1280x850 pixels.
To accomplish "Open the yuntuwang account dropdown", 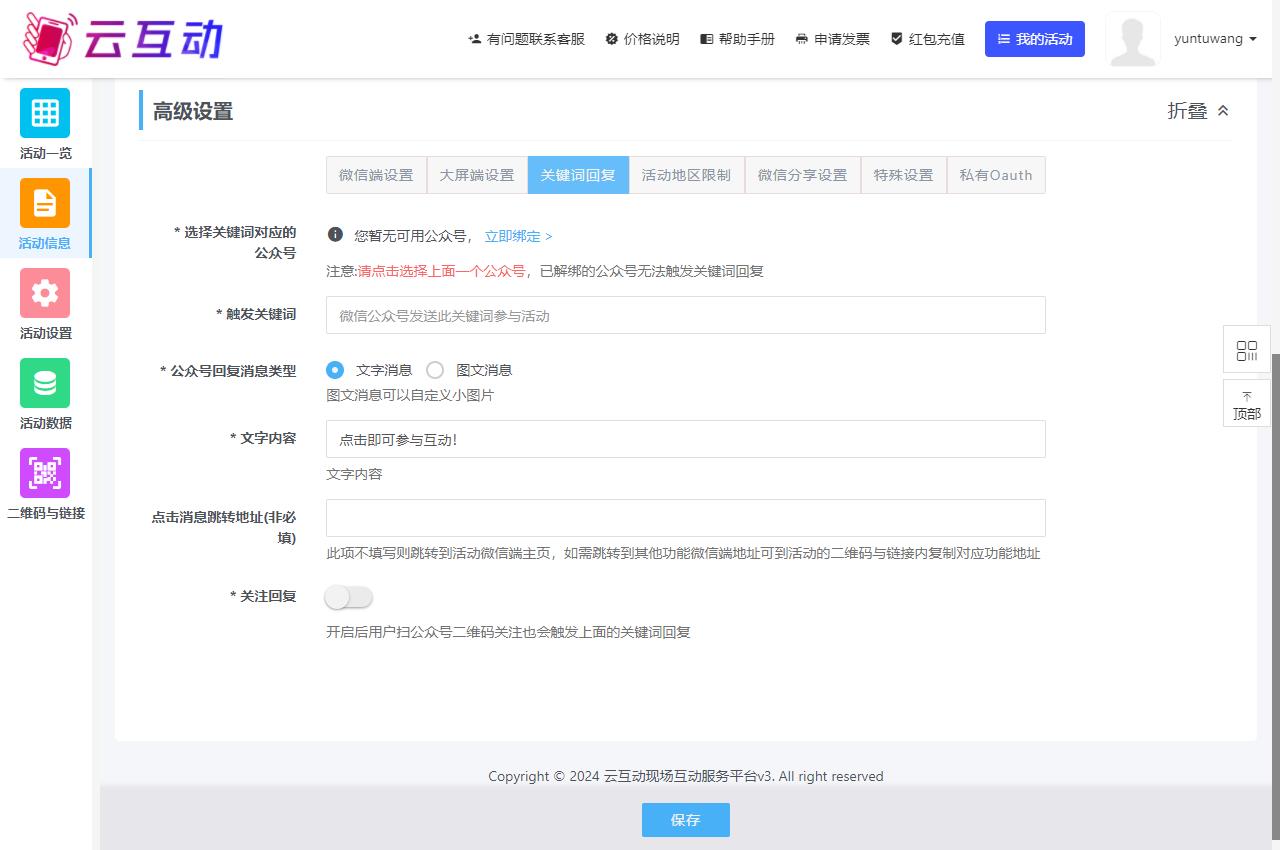I will point(1215,39).
